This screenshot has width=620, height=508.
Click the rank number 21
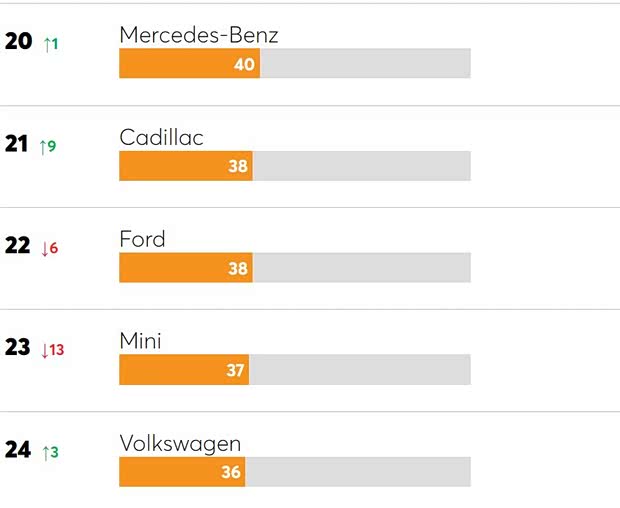pyautogui.click(x=17, y=145)
